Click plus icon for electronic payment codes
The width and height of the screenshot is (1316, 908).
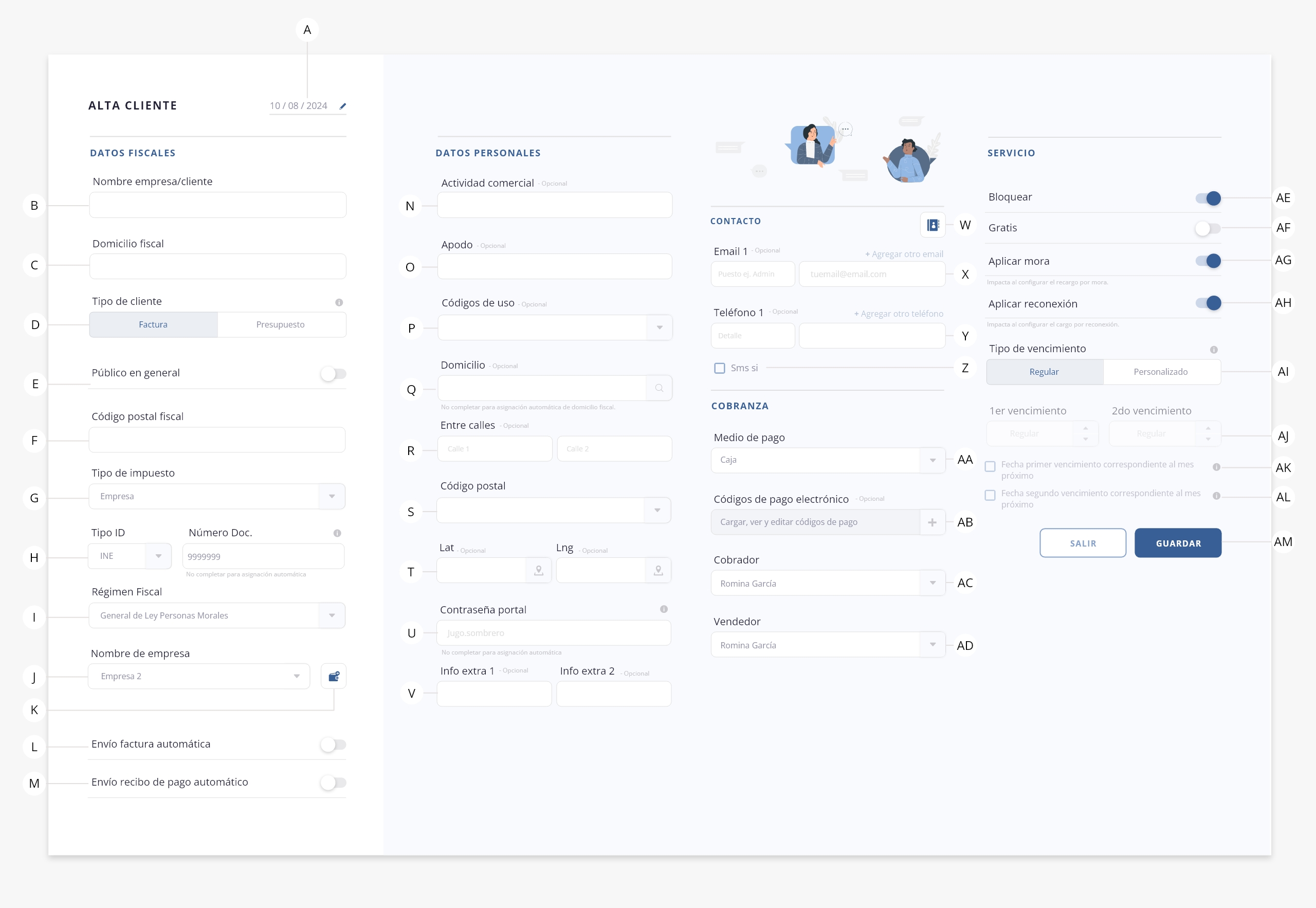coord(932,522)
